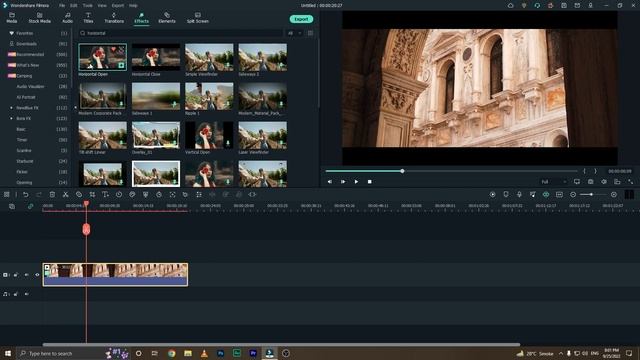Open the color palette tool

click(132, 195)
